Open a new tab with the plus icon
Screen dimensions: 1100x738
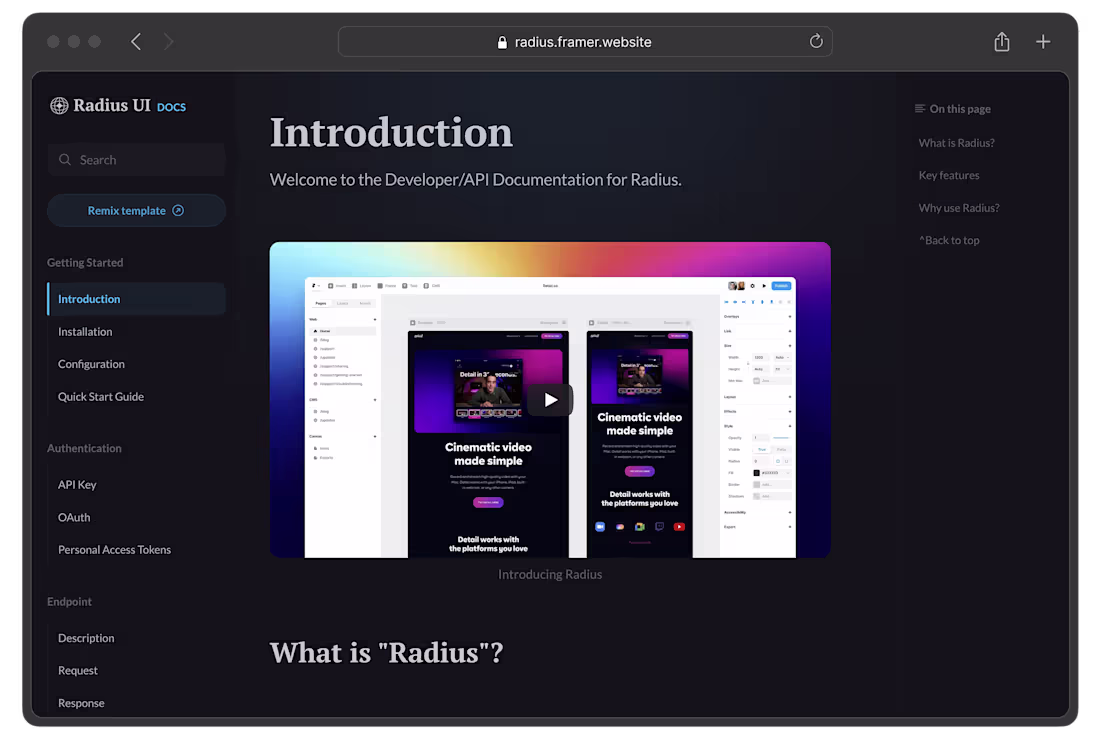point(1043,41)
